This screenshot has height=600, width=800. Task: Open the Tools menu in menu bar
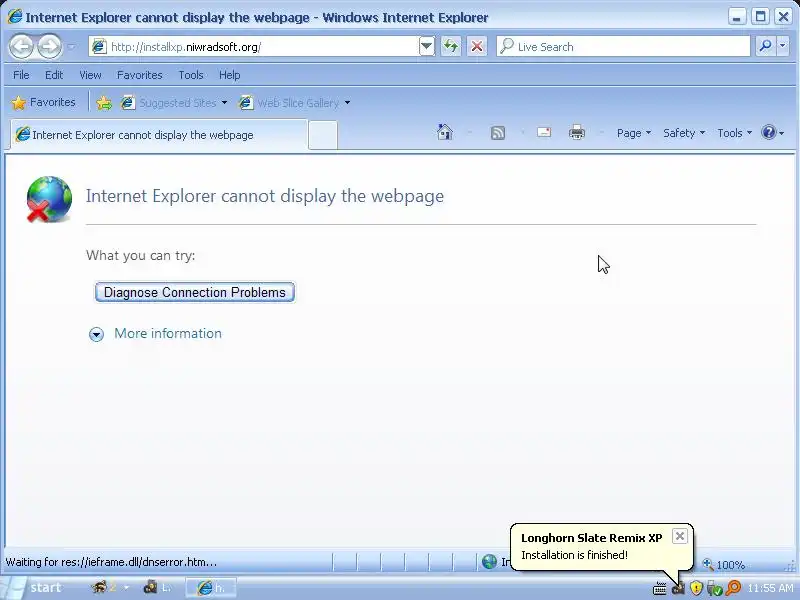(191, 75)
